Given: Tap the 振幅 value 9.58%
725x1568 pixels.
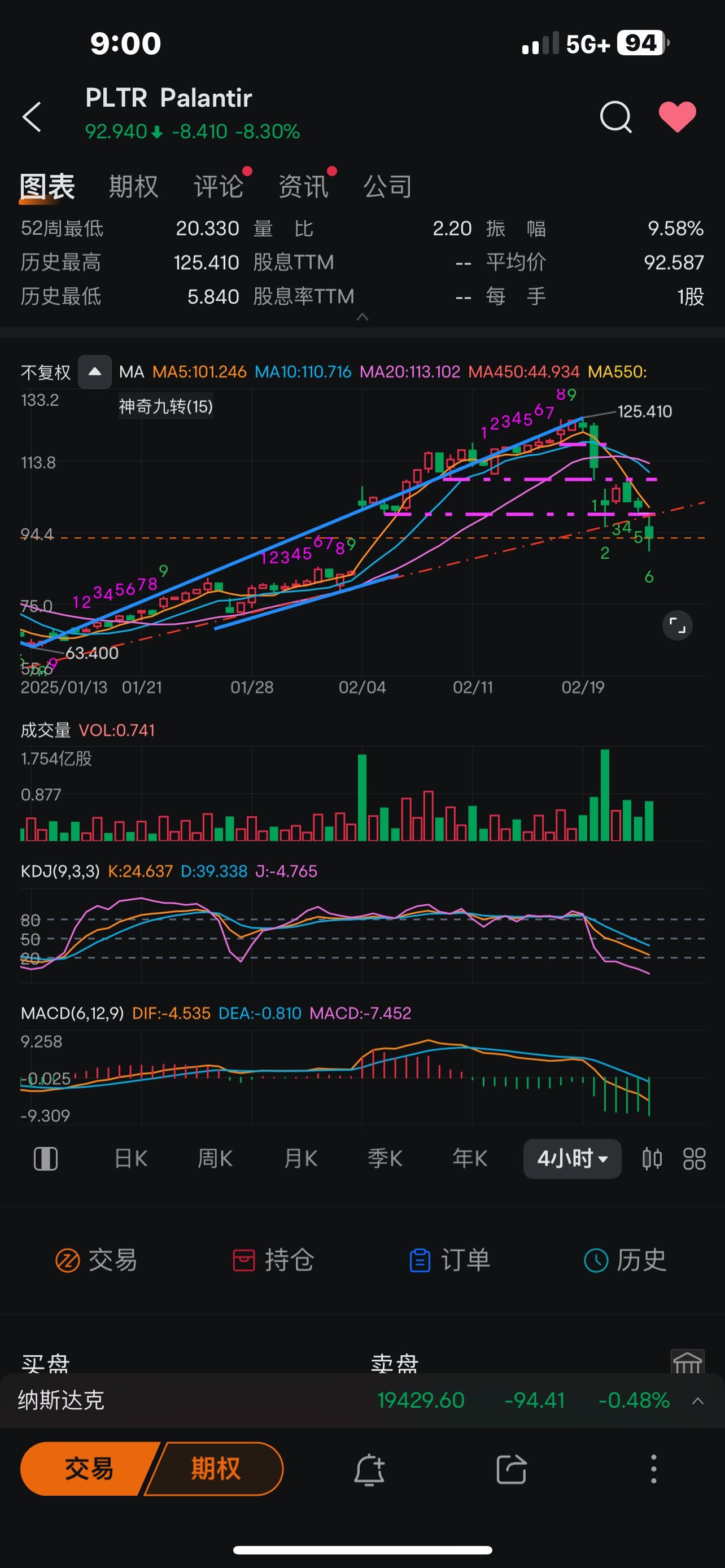Looking at the screenshot, I should (x=676, y=228).
